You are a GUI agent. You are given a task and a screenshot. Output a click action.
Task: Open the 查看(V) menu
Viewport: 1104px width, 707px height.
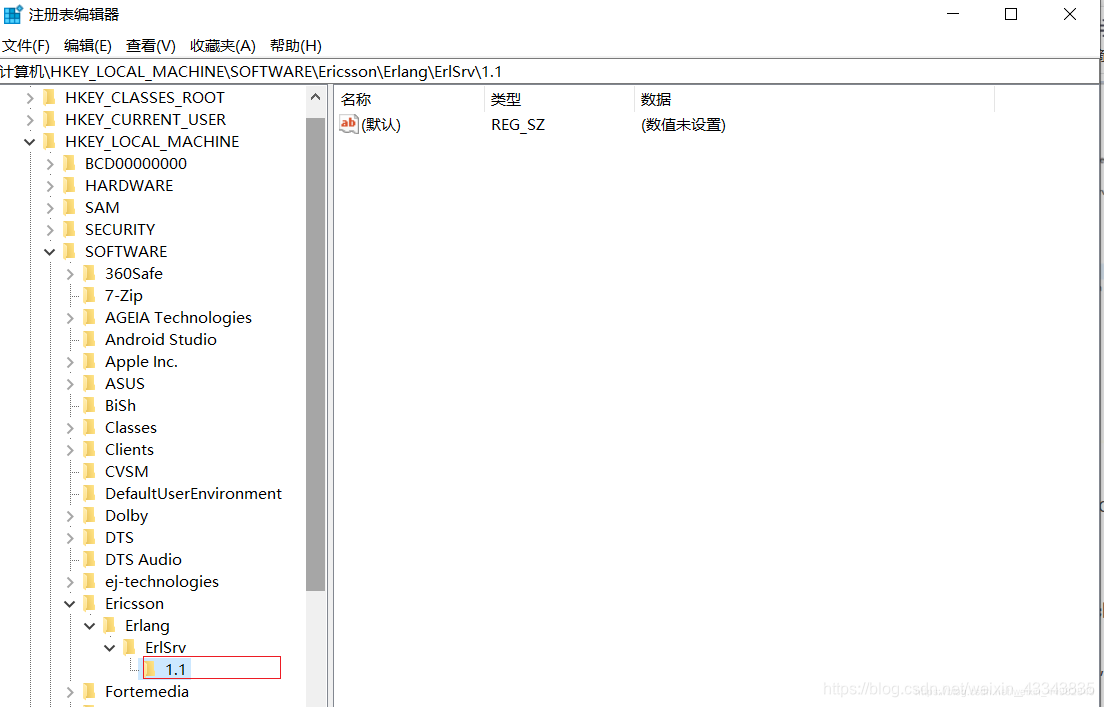coord(151,46)
